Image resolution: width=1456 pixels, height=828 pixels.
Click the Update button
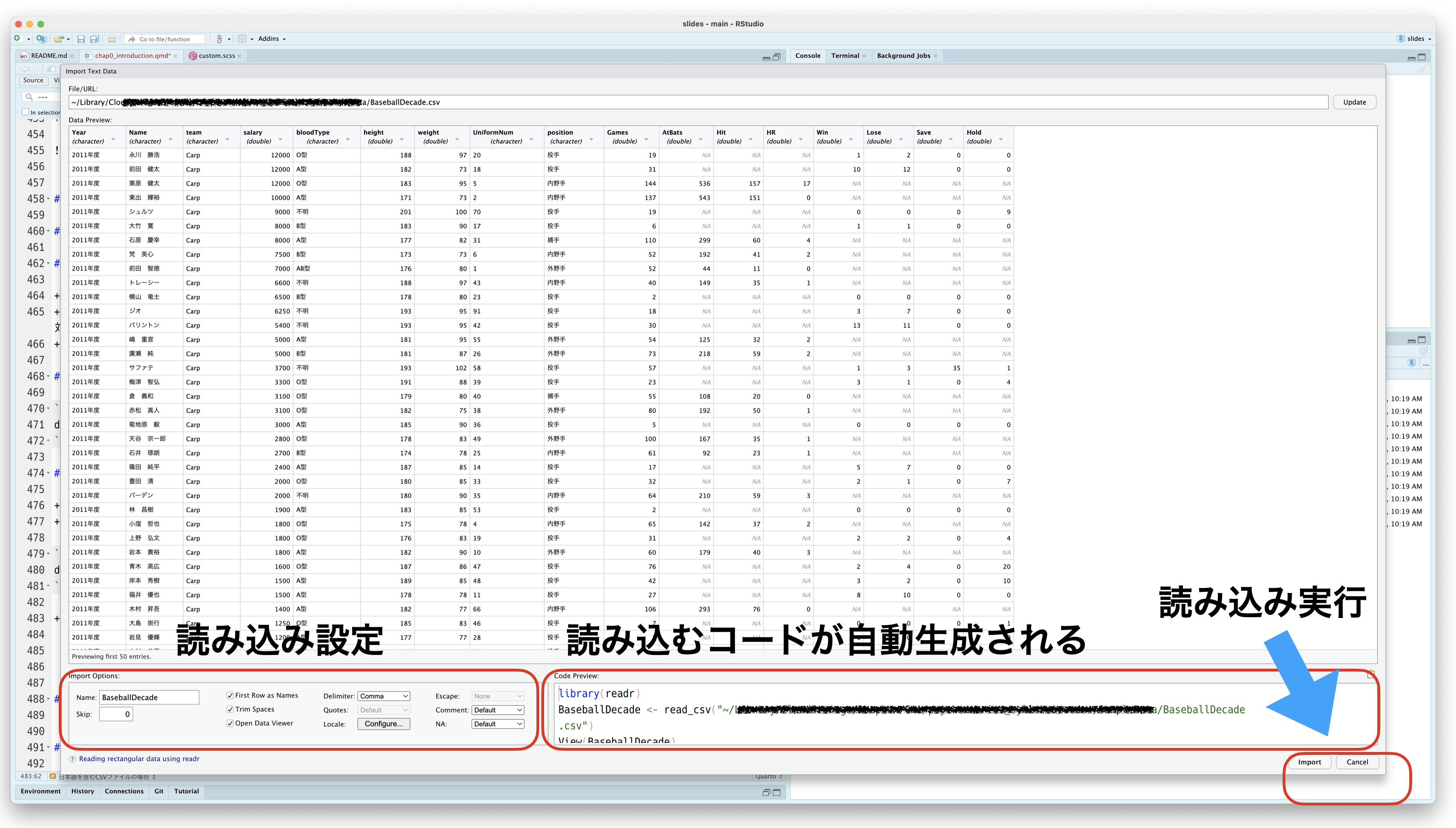coord(1354,102)
